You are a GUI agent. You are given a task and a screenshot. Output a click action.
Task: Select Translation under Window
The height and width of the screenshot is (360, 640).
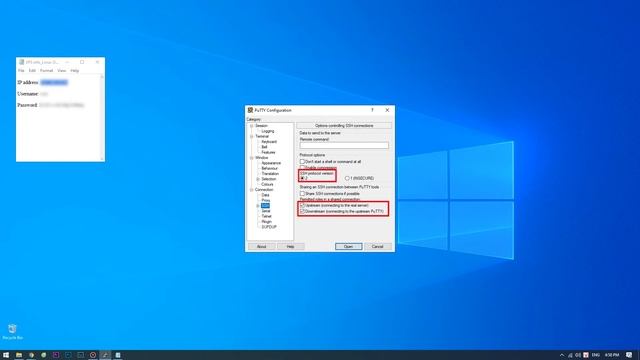pos(270,173)
